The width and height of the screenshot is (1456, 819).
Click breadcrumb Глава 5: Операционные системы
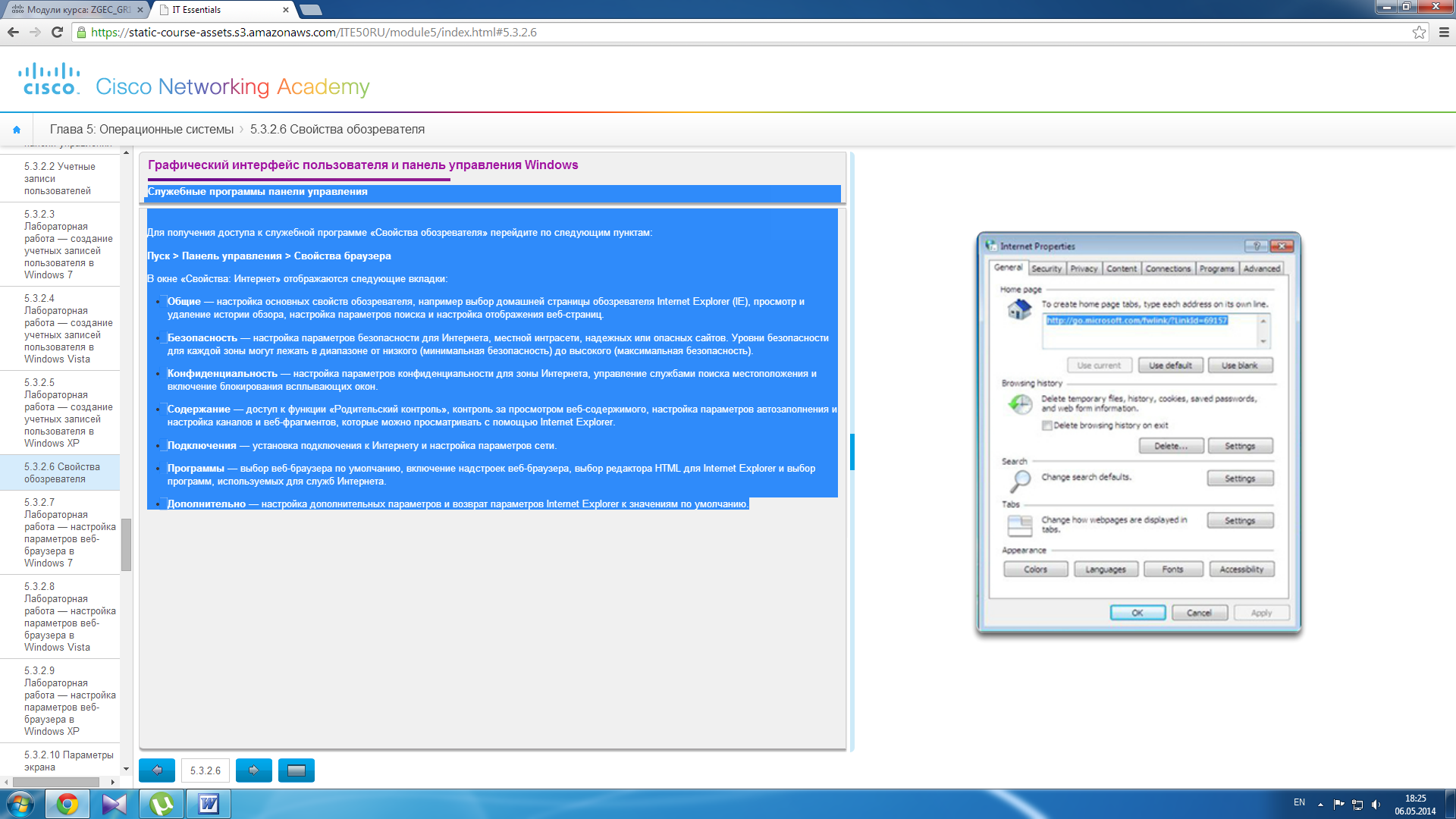point(142,130)
